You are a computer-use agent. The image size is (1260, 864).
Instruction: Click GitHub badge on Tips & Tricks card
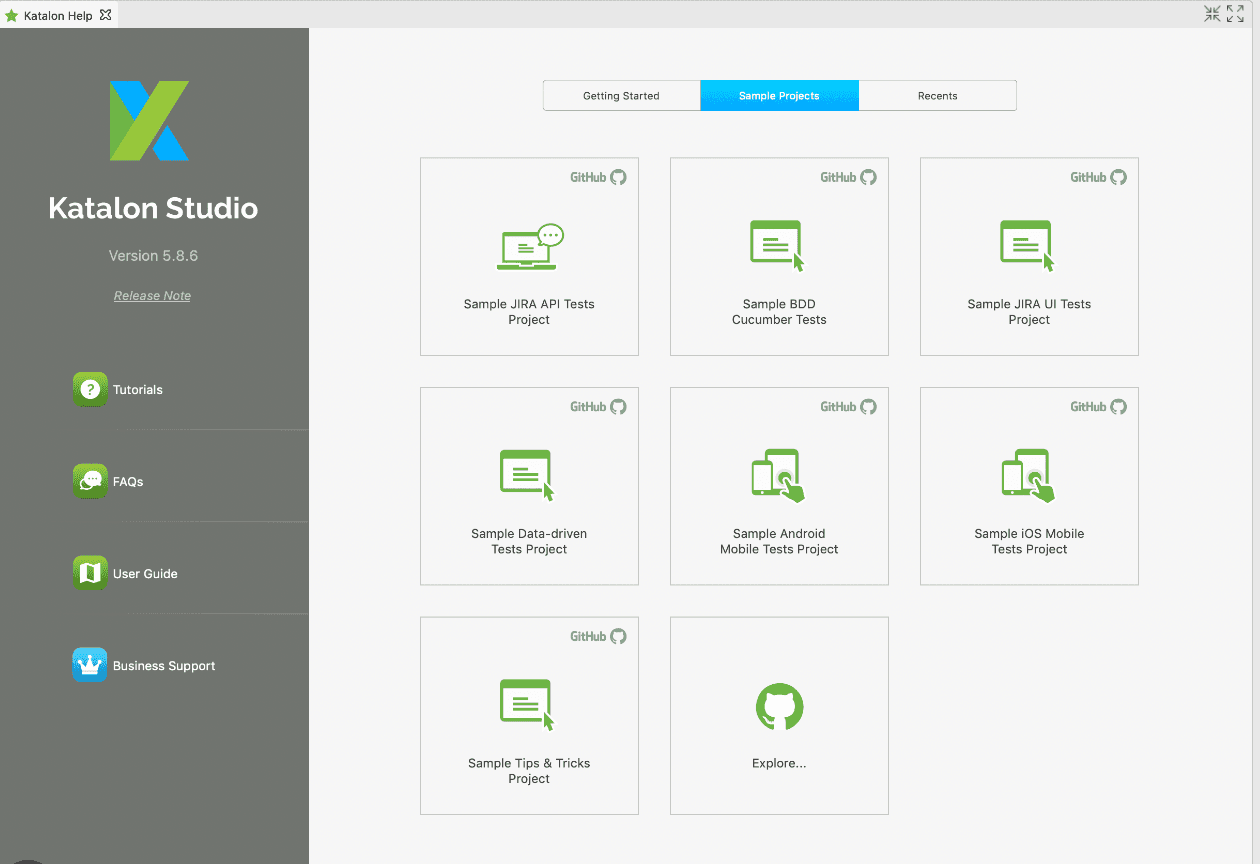pos(598,636)
